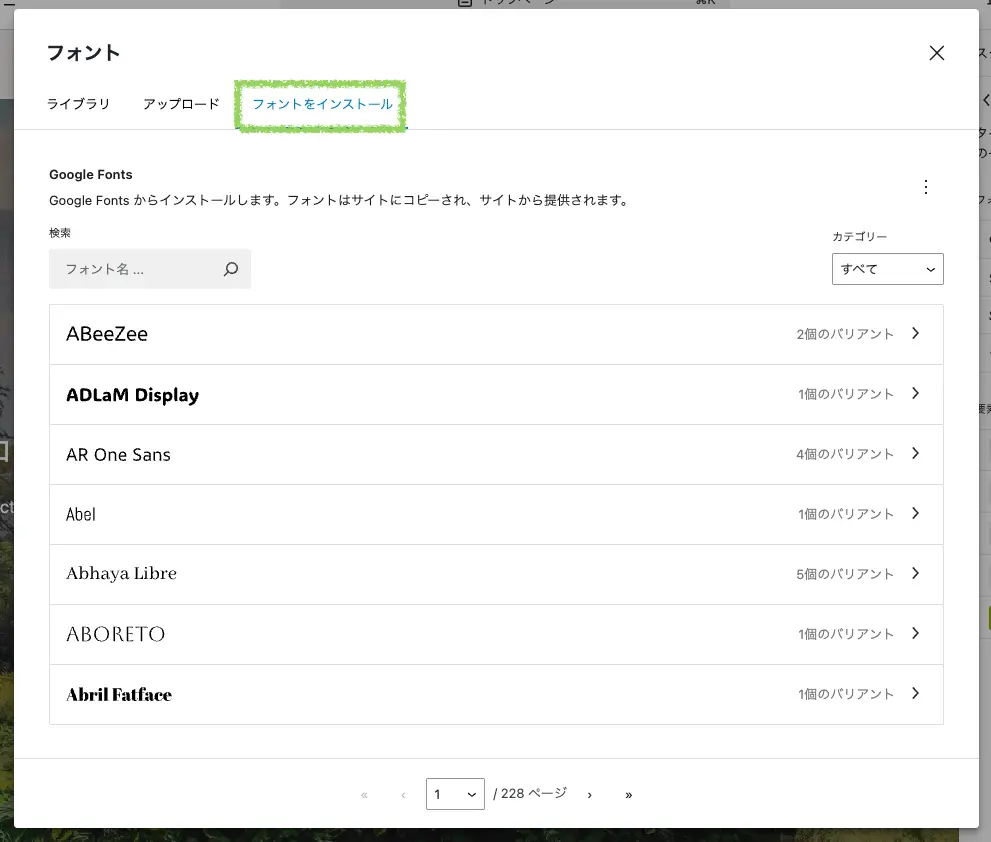Click the first page double arrow
991x842 pixels.
tap(364, 794)
